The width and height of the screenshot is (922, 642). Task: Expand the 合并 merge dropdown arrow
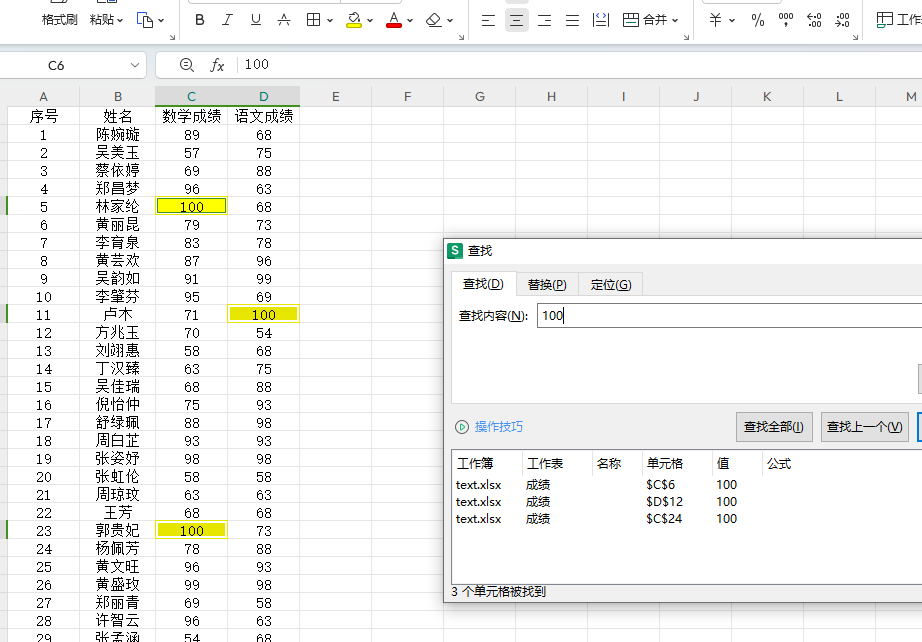tap(675, 21)
